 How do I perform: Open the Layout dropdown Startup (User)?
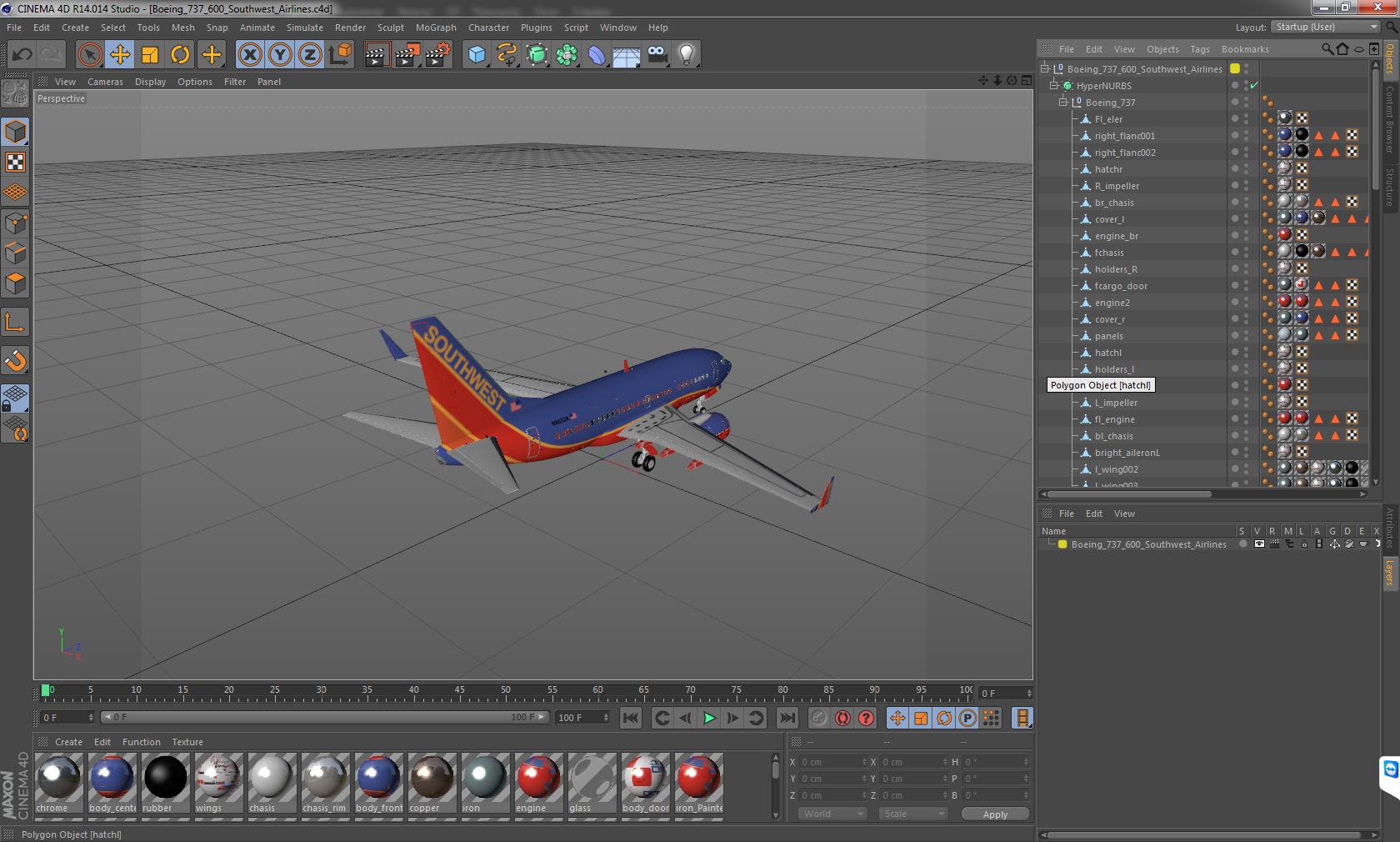1327,28
